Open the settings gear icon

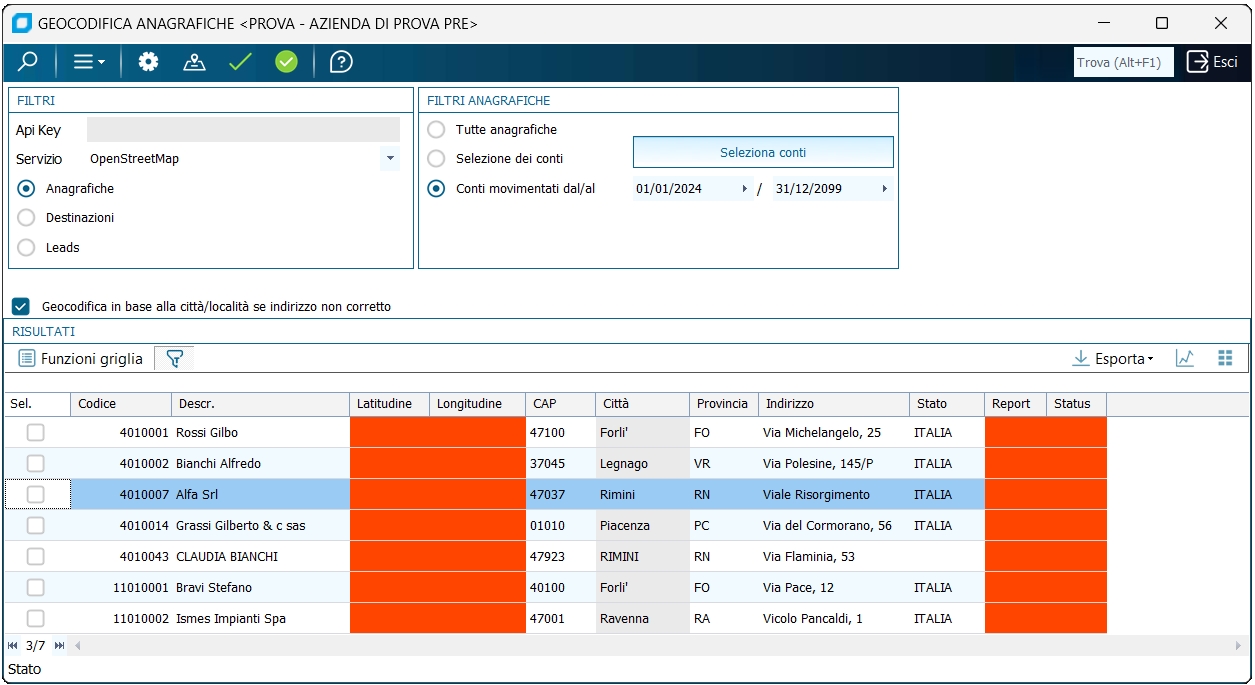coord(148,62)
